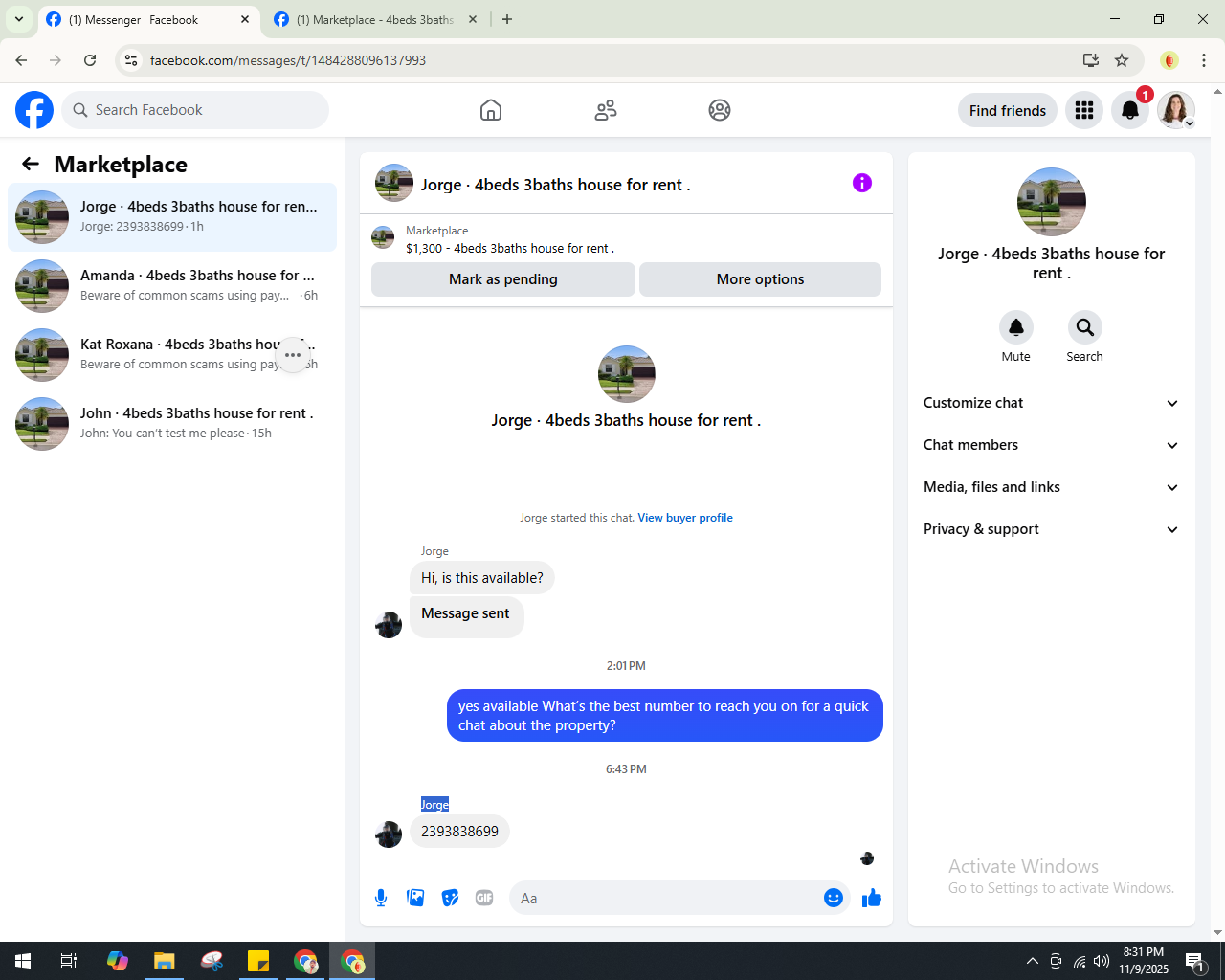Image resolution: width=1225 pixels, height=980 pixels.
Task: Open the Home feed icon
Action: point(491,110)
